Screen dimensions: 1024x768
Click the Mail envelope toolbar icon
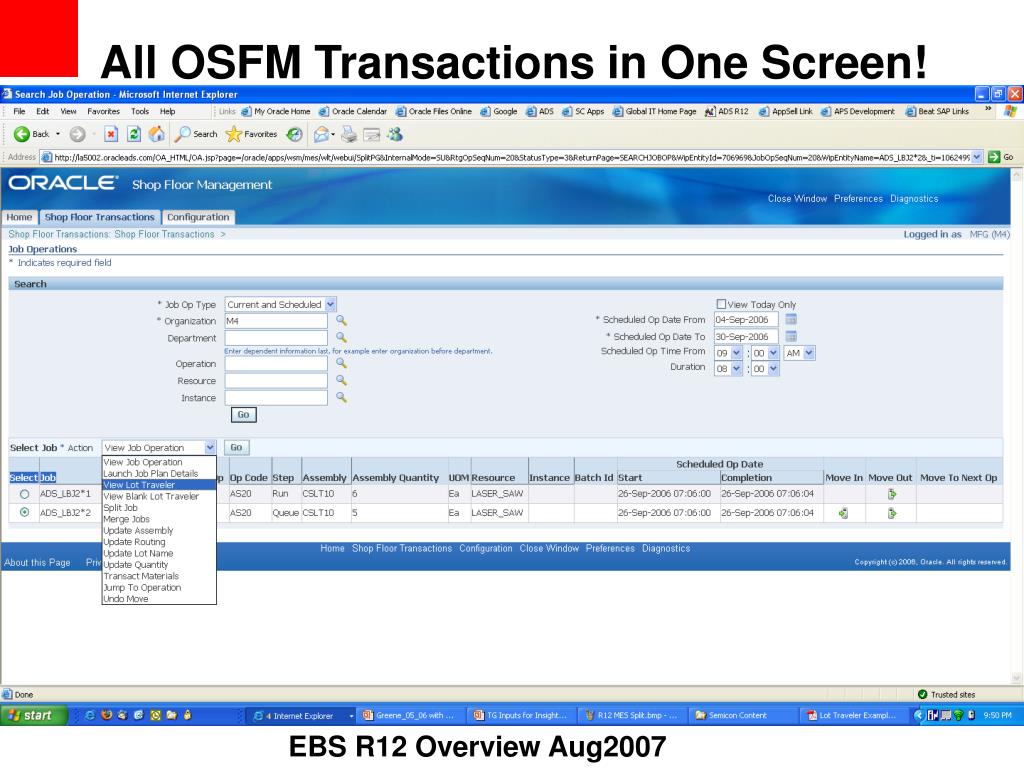click(x=322, y=135)
